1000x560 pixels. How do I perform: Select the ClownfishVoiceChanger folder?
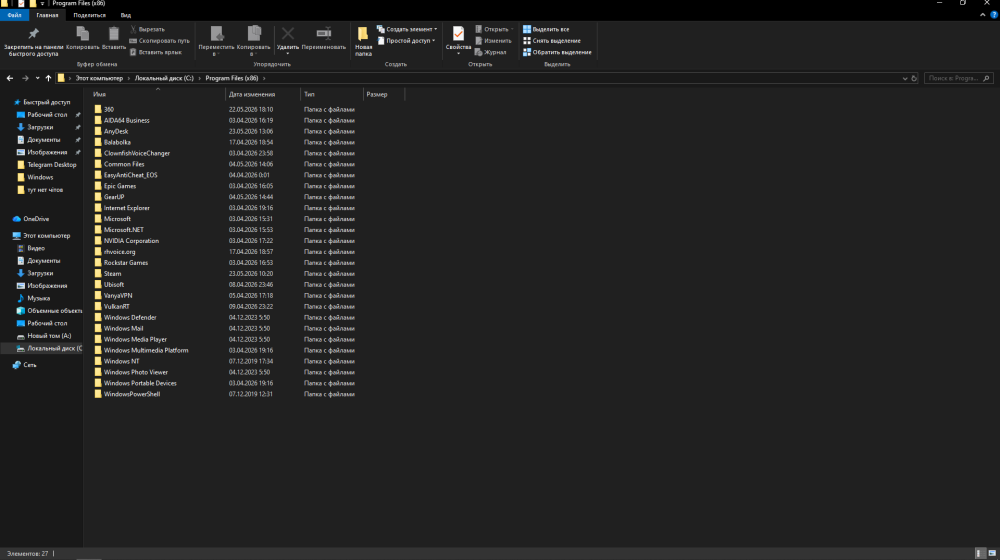pos(137,154)
